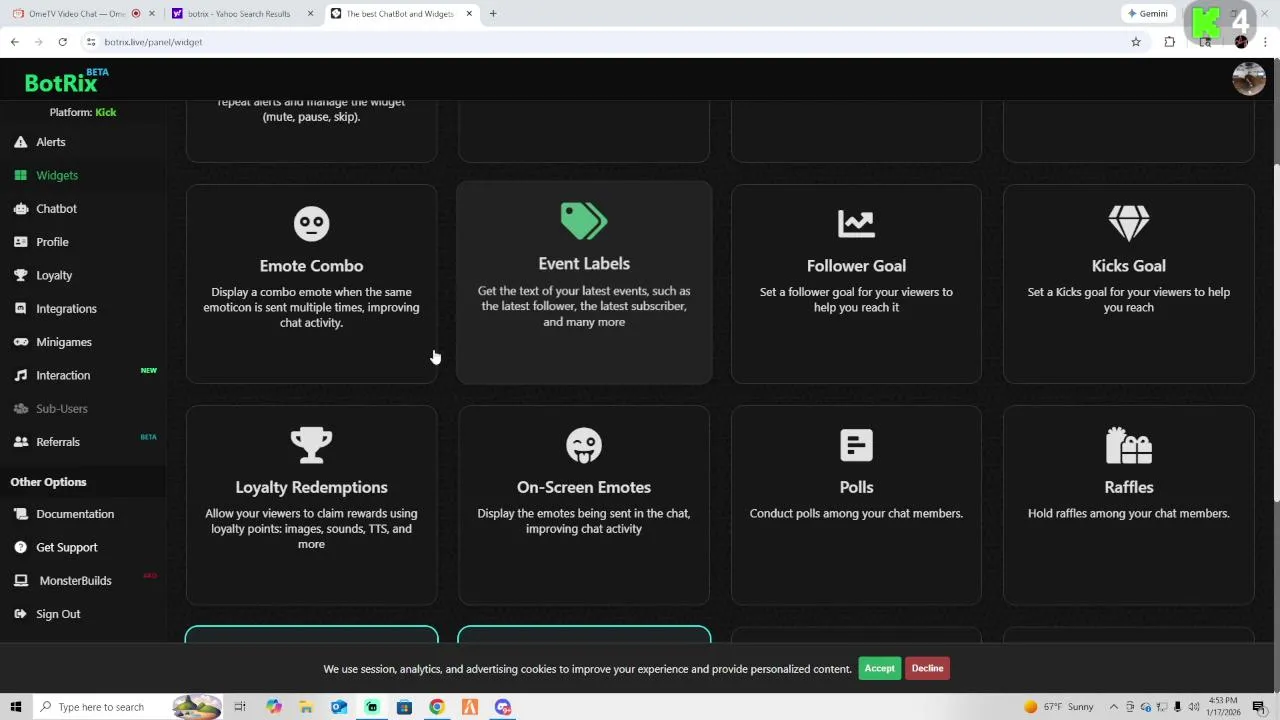Open user avatar menu at top right
Screen dimensions: 1280x720
pyautogui.click(x=1249, y=79)
